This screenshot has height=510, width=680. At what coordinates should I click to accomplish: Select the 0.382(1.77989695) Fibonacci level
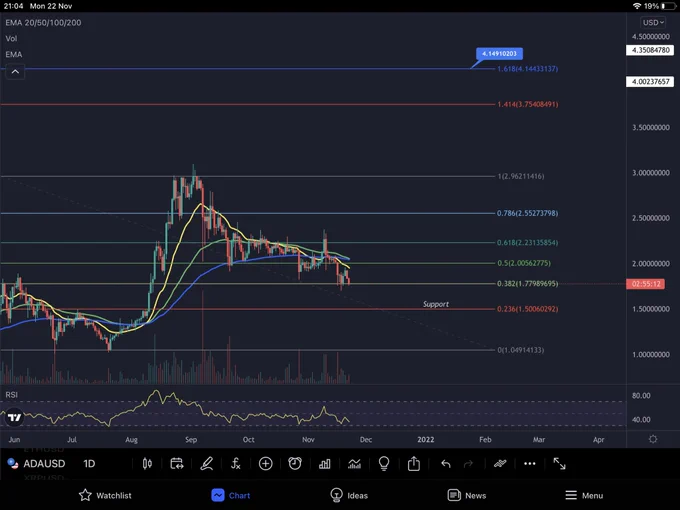[x=527, y=284]
